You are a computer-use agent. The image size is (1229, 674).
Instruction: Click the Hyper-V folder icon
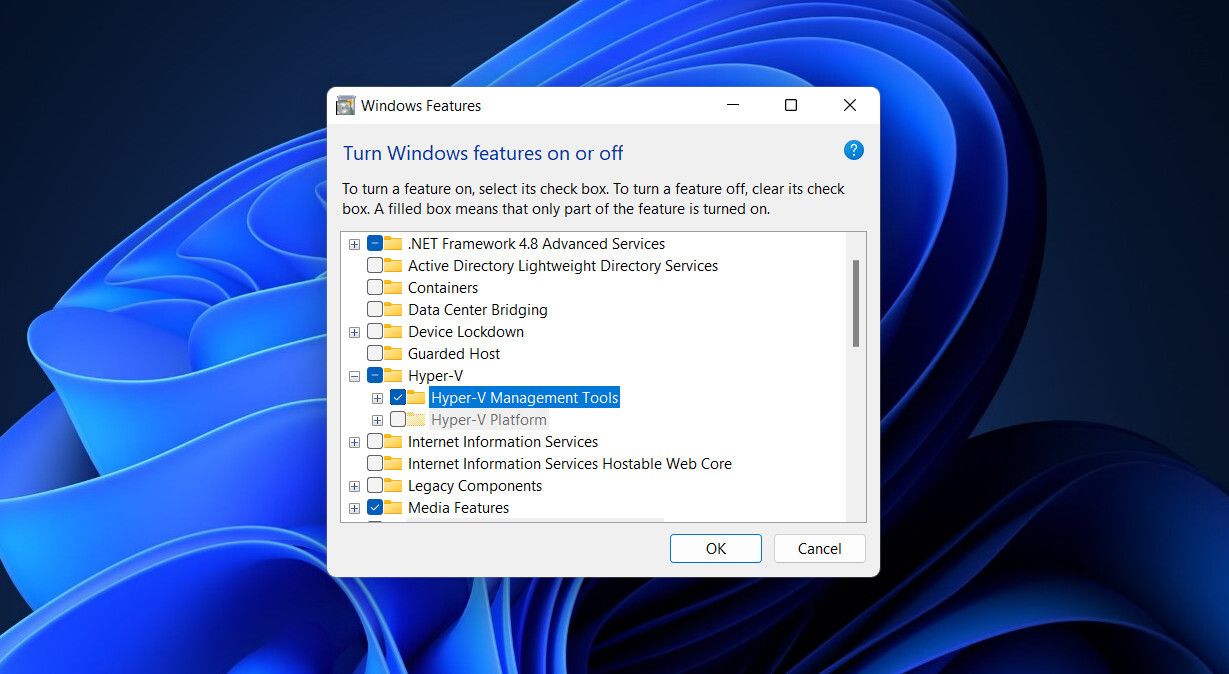point(391,375)
